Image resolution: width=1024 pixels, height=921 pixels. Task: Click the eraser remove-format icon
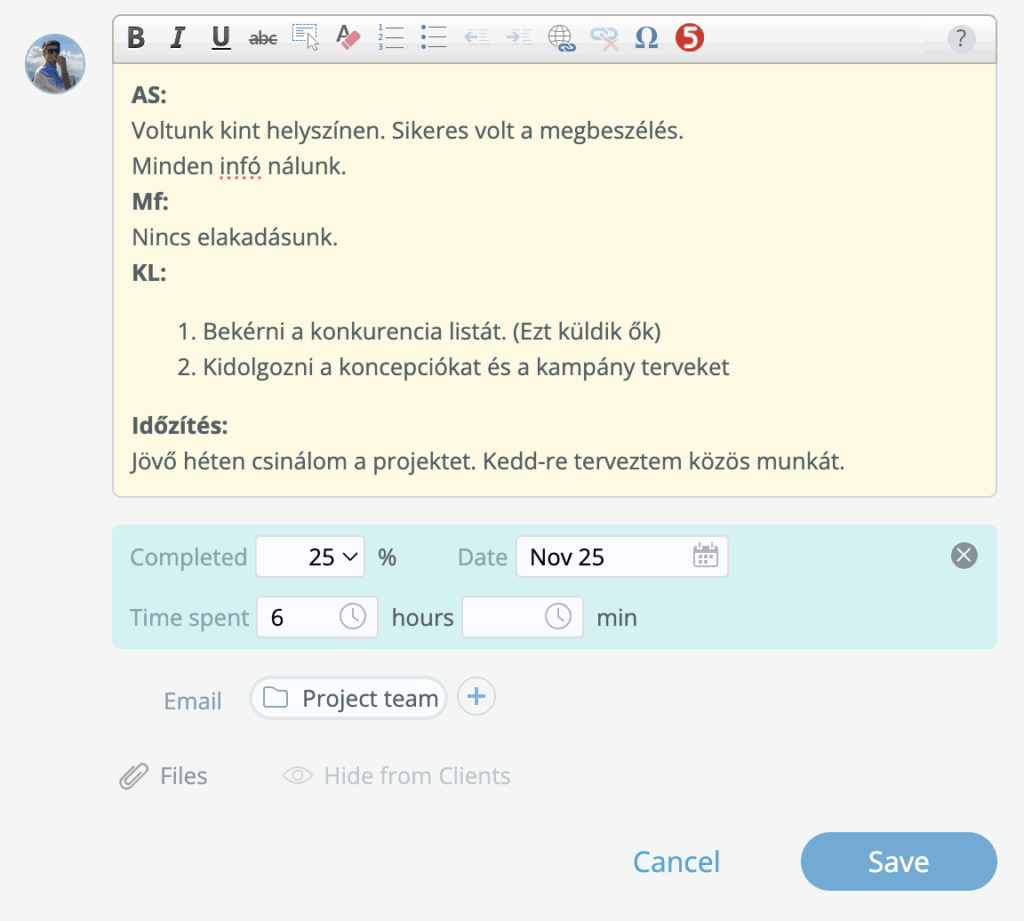pos(347,38)
